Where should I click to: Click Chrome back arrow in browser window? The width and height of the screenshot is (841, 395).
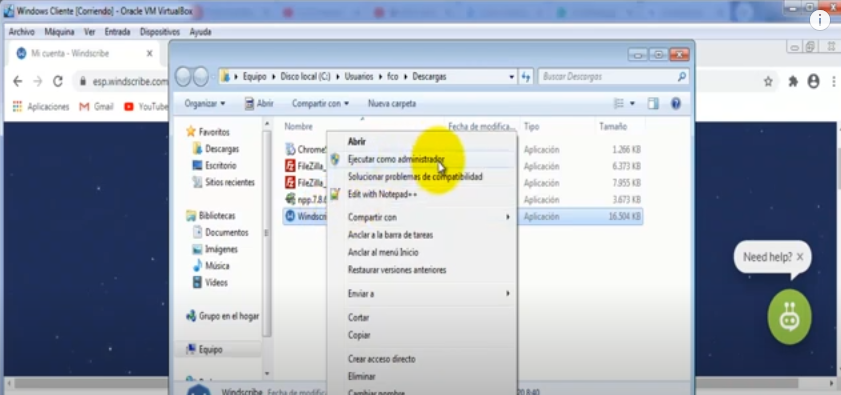18,81
